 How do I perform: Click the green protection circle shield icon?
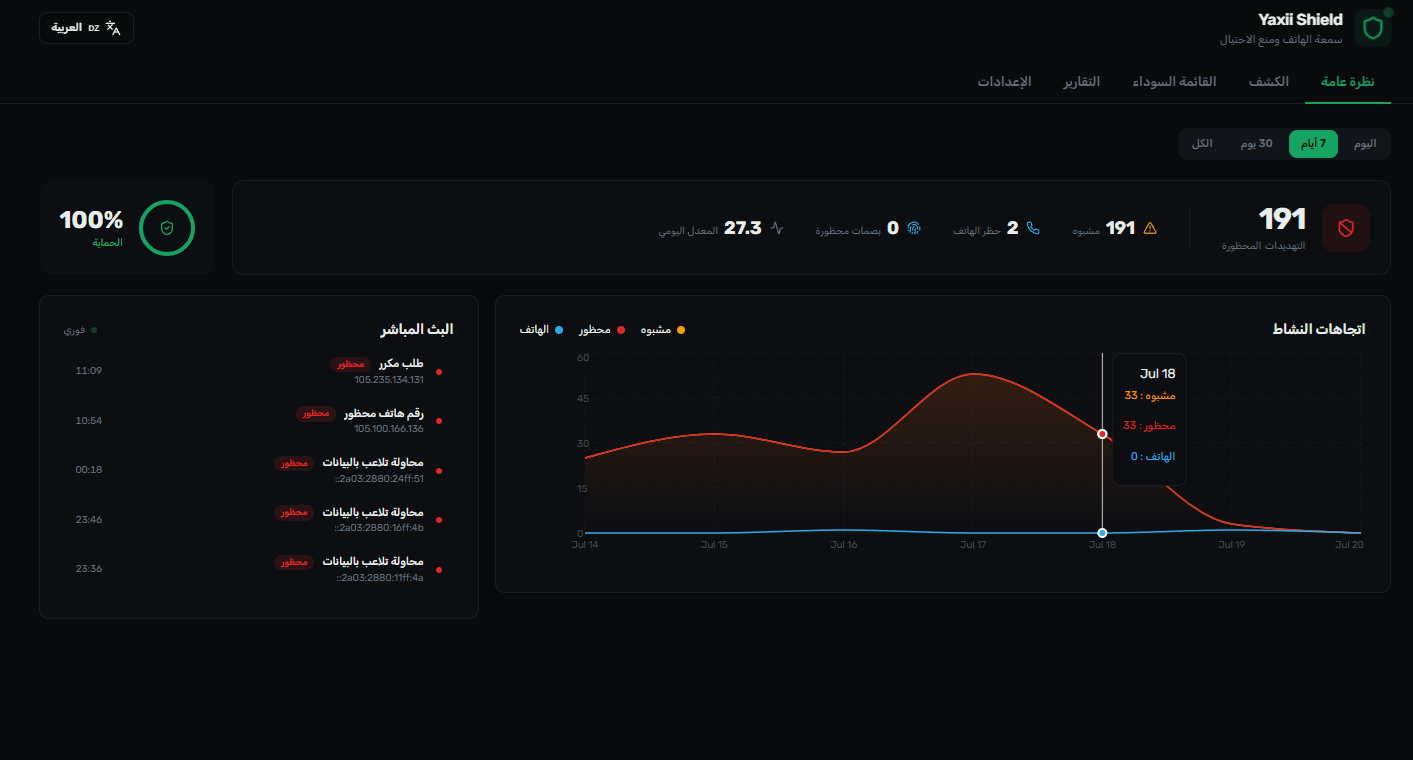(167, 228)
